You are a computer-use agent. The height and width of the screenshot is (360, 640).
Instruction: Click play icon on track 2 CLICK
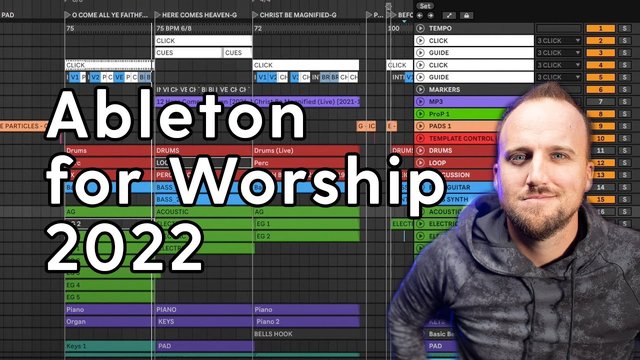coord(420,40)
